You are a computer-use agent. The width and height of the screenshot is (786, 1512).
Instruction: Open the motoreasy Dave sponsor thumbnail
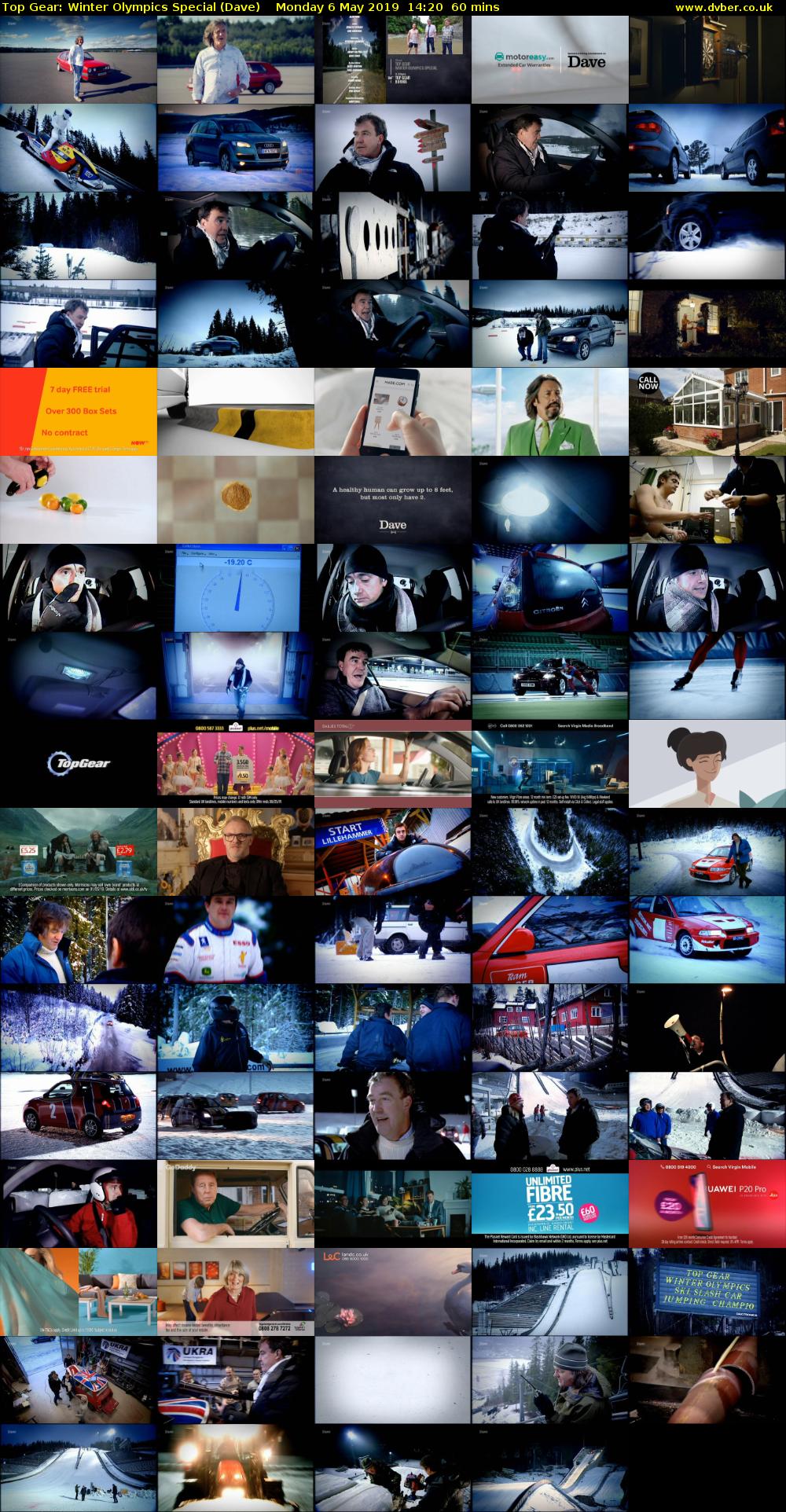coord(549,60)
